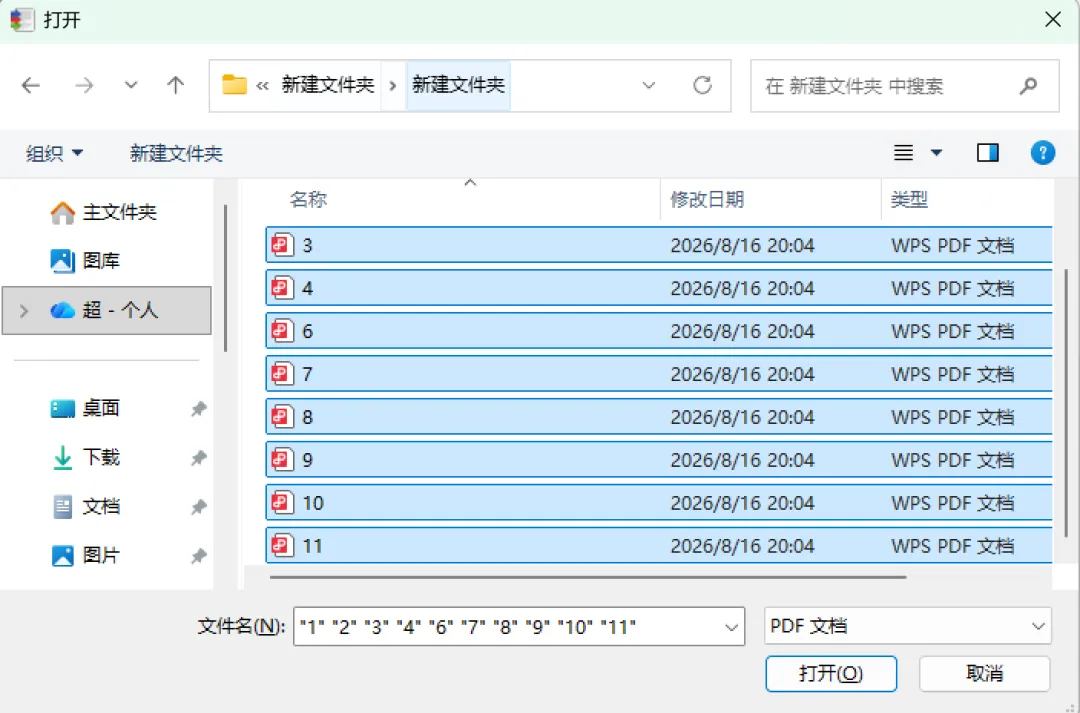Close the 打开 dialog
The width and height of the screenshot is (1080, 713).
(1052, 19)
